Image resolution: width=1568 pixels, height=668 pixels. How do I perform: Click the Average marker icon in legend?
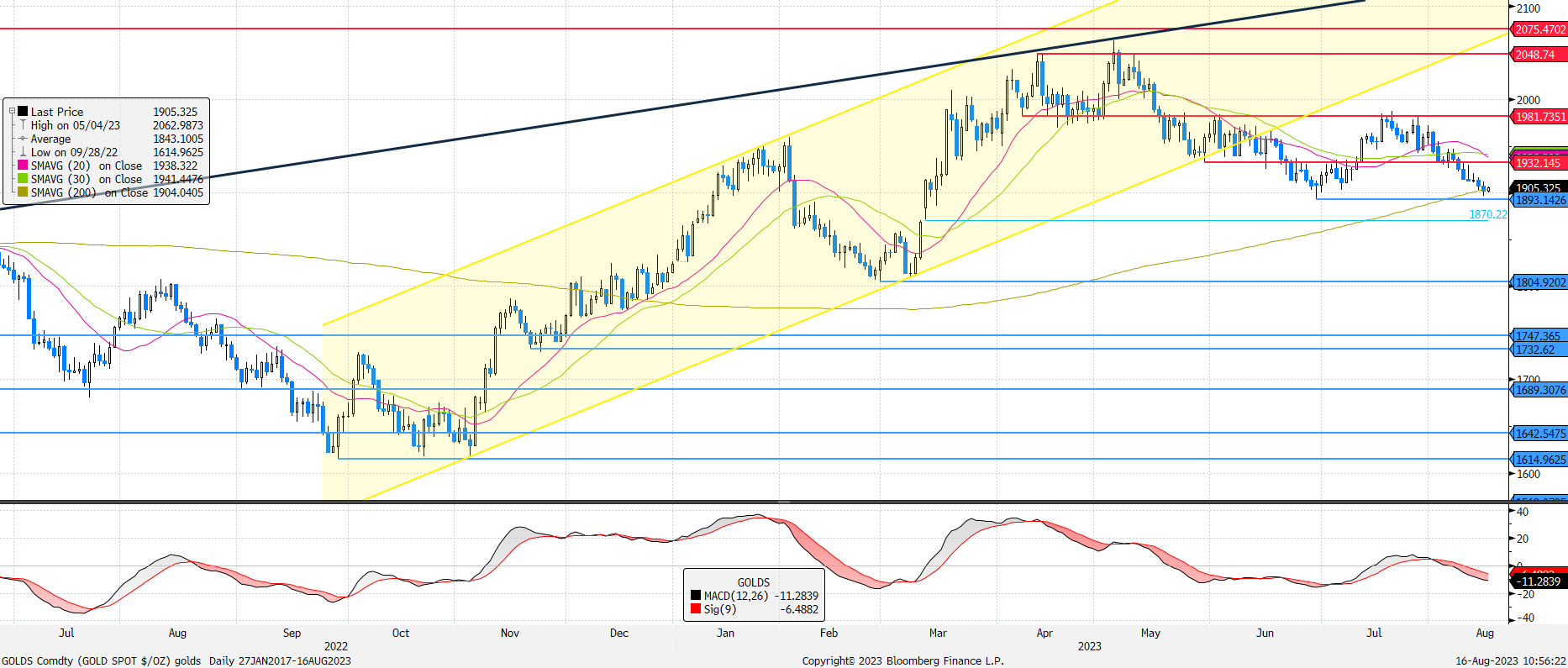[x=23, y=139]
